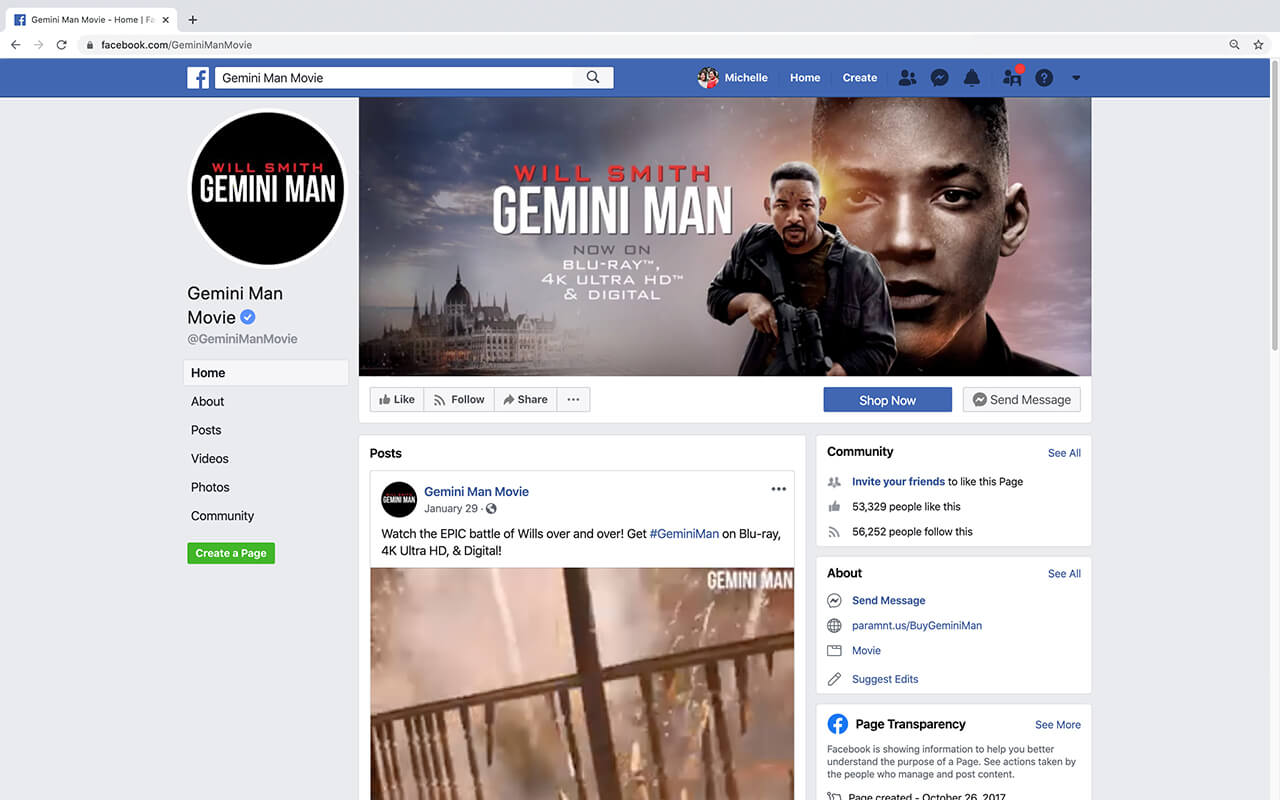Go to the Home link in the header
The height and width of the screenshot is (800, 1280).
pyautogui.click(x=805, y=77)
